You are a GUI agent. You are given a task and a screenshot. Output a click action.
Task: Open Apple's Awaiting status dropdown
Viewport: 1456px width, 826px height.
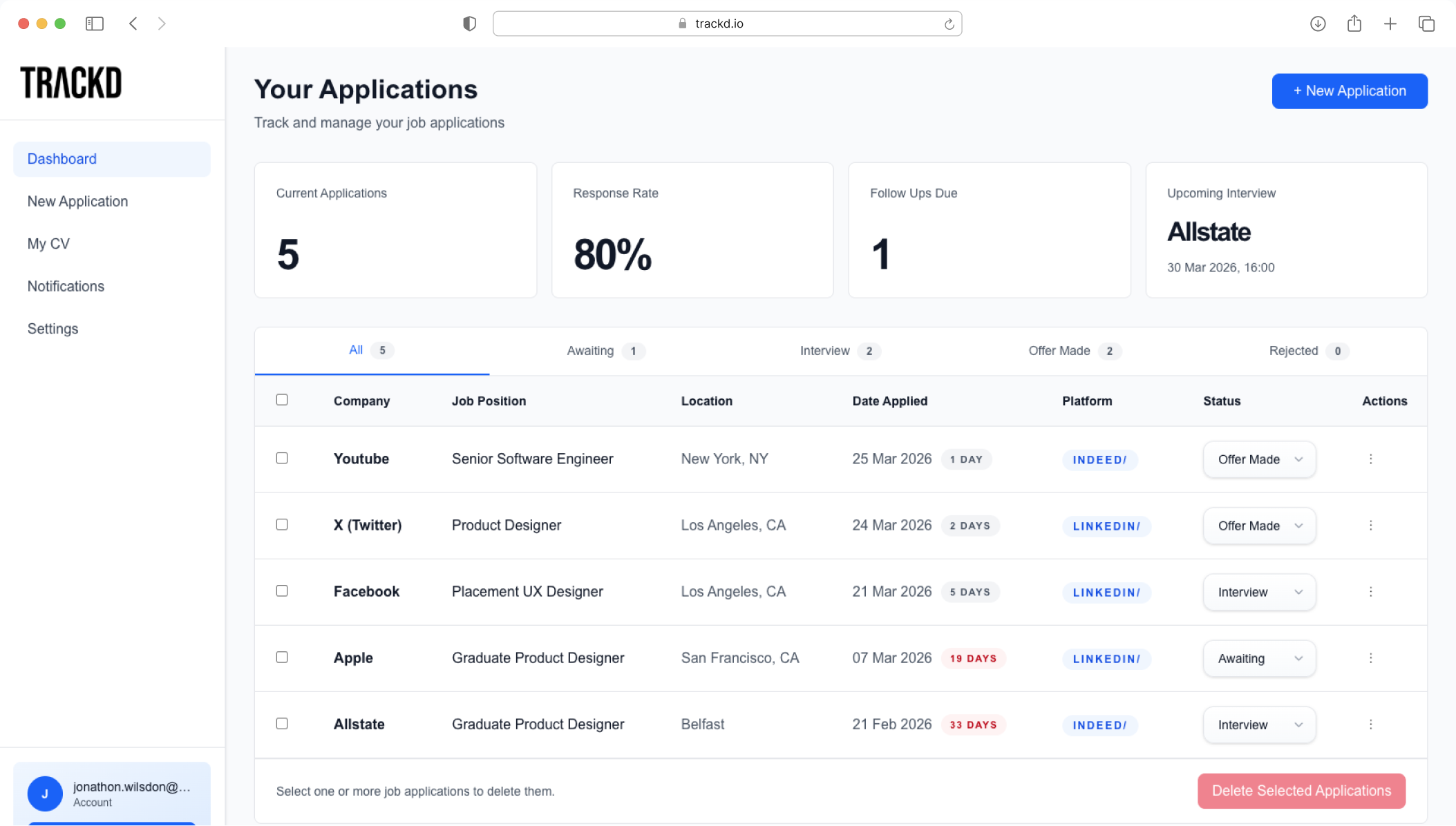coord(1259,658)
